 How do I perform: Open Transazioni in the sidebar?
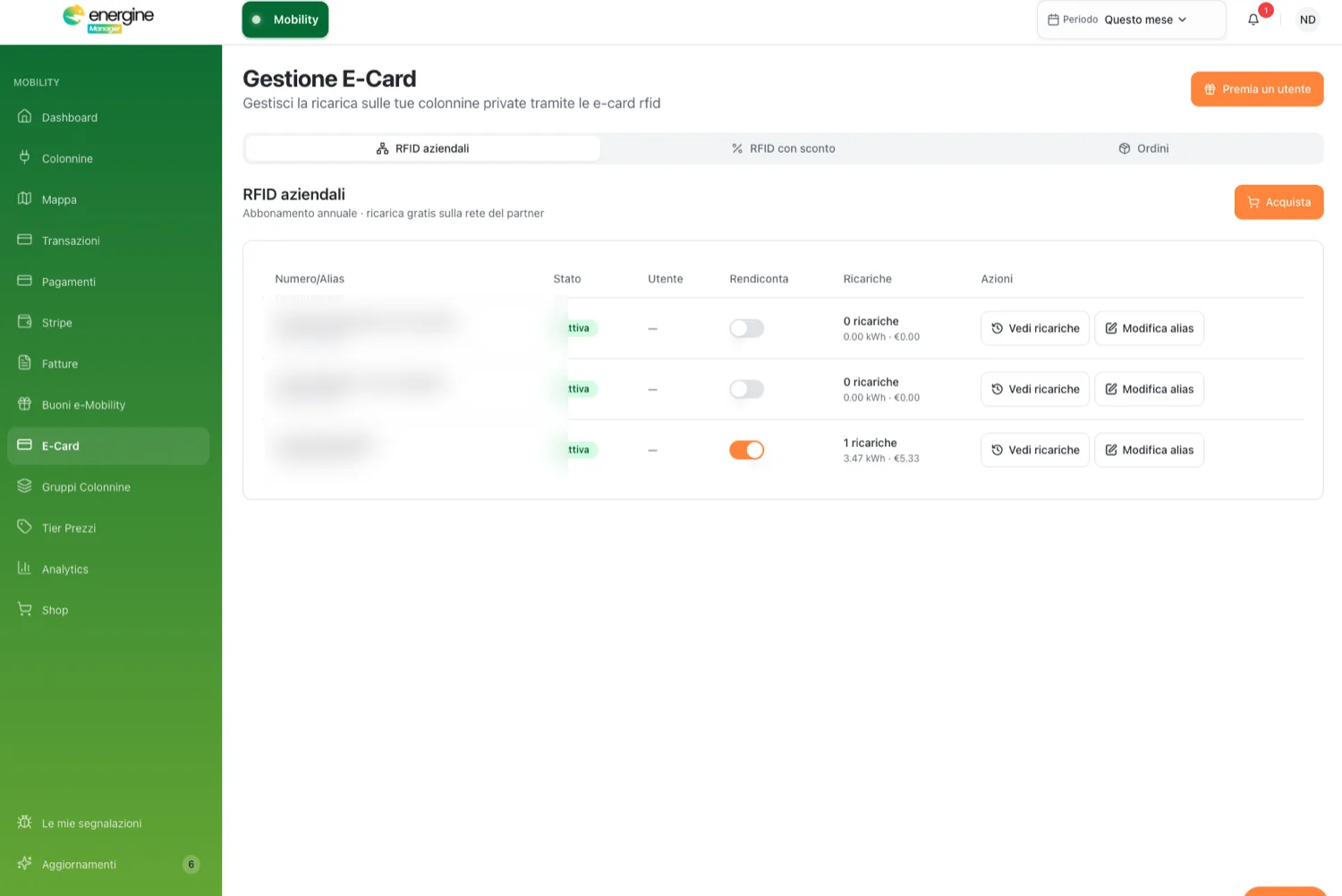(108, 241)
